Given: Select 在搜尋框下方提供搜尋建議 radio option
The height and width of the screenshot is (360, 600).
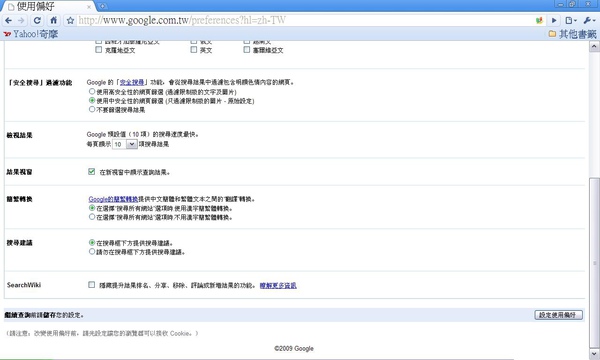Looking at the screenshot, I should (92, 243).
